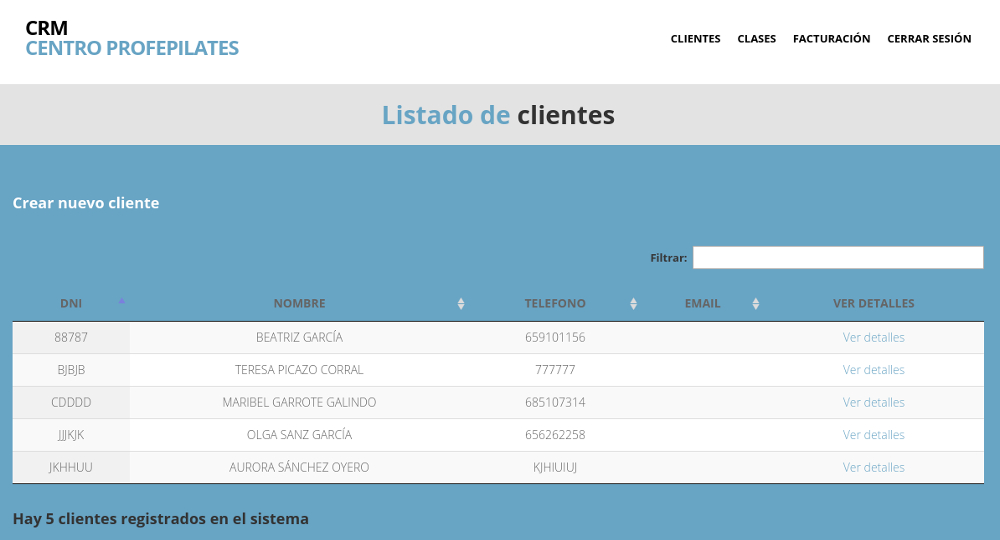Click the phone number 685107314 cell
The height and width of the screenshot is (540, 1000).
point(555,403)
